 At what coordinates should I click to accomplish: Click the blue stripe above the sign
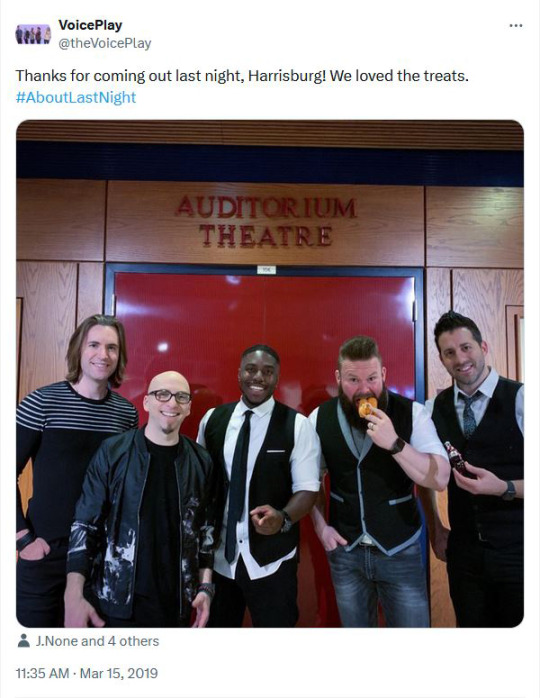tap(270, 164)
